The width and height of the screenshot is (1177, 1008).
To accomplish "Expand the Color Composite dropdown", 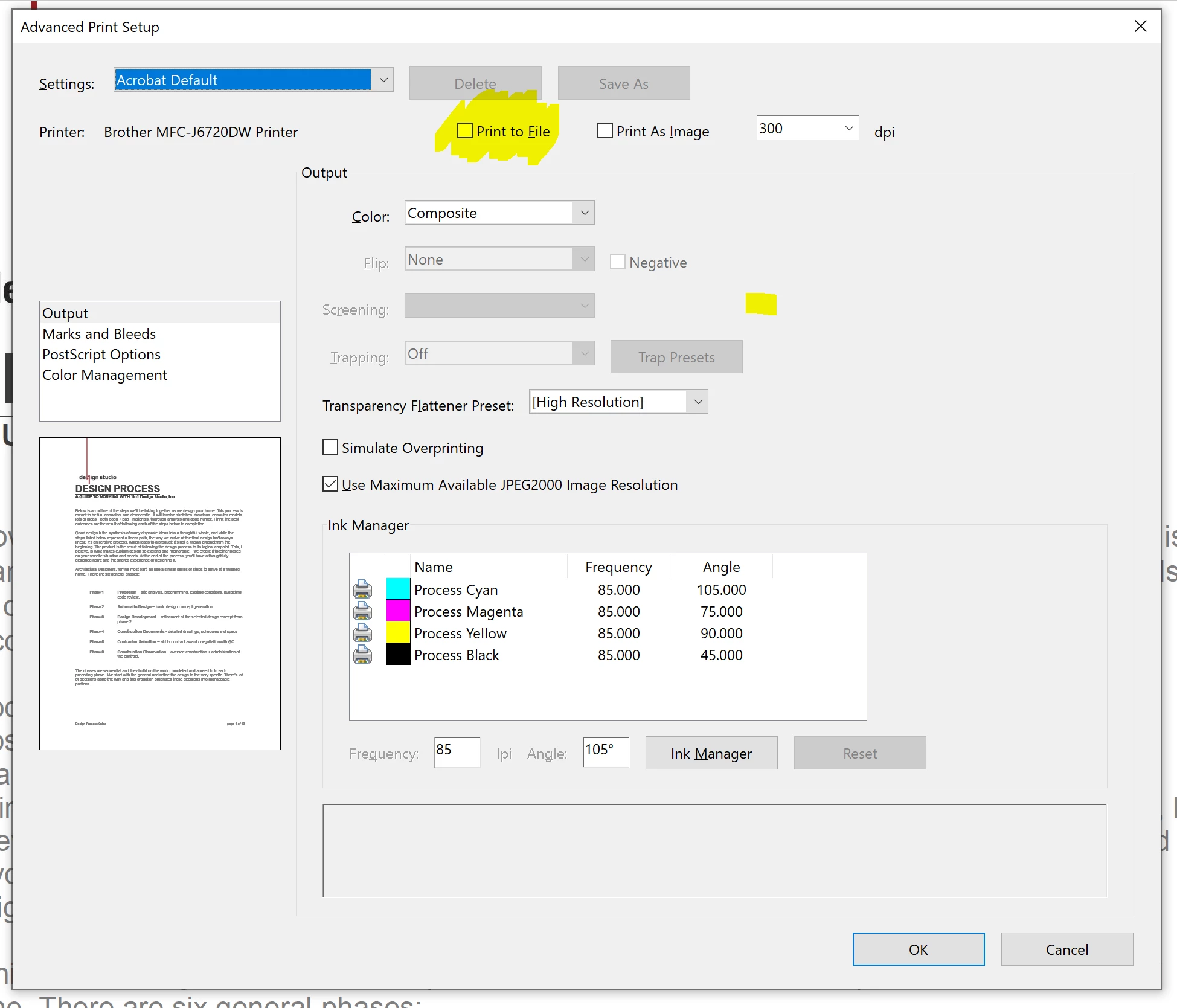I will click(x=584, y=213).
